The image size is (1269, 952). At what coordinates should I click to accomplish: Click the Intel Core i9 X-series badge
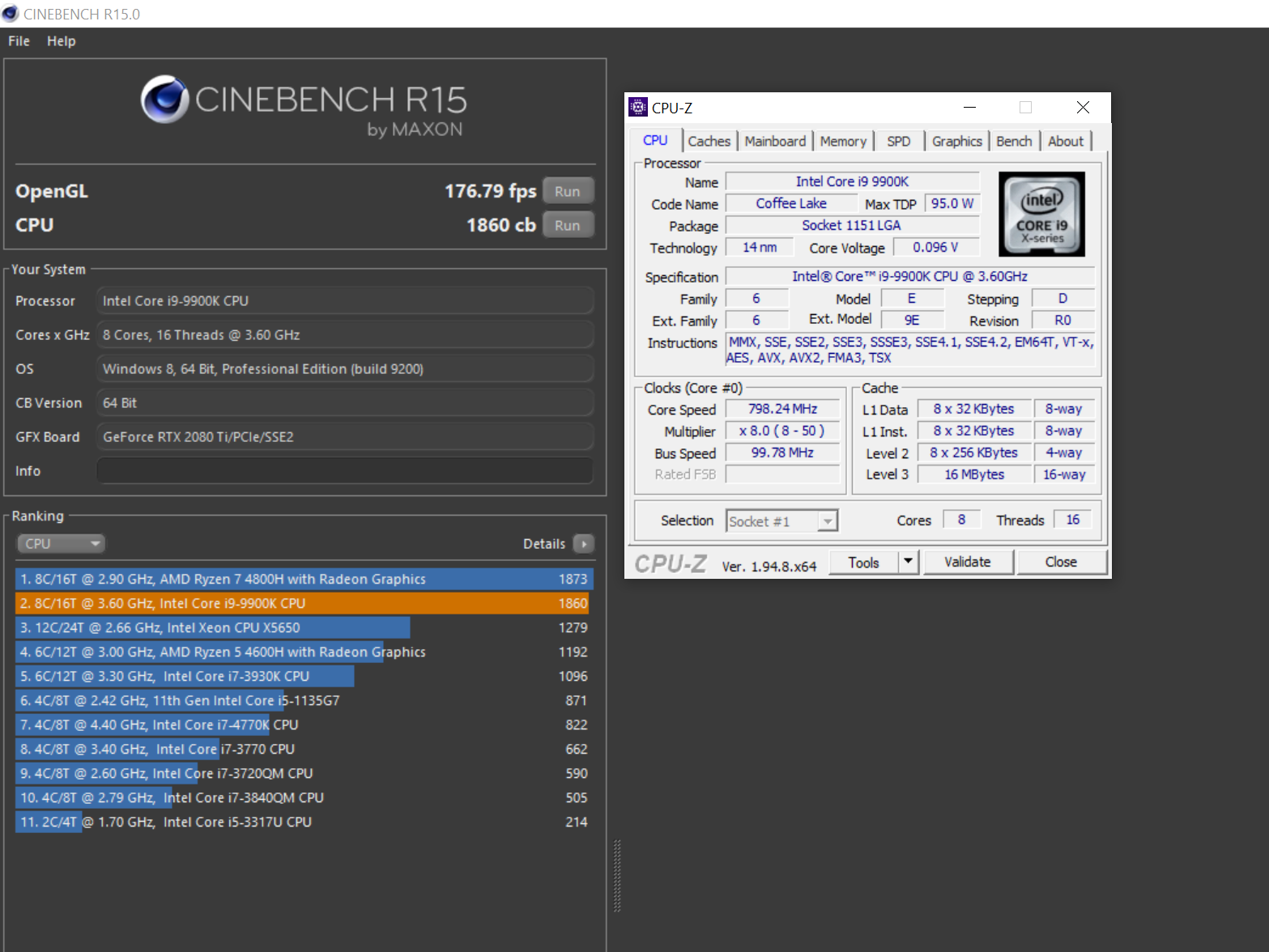point(1041,215)
